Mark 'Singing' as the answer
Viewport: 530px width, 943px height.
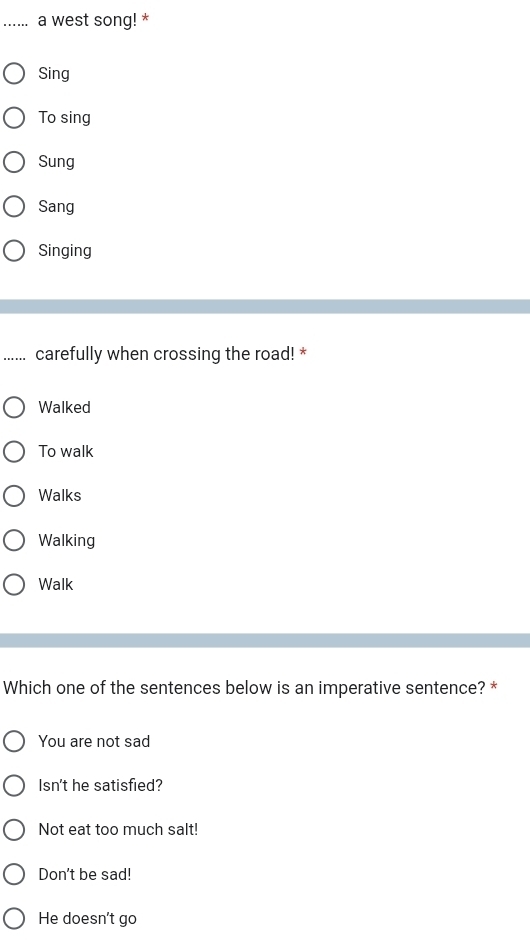tap(14, 251)
